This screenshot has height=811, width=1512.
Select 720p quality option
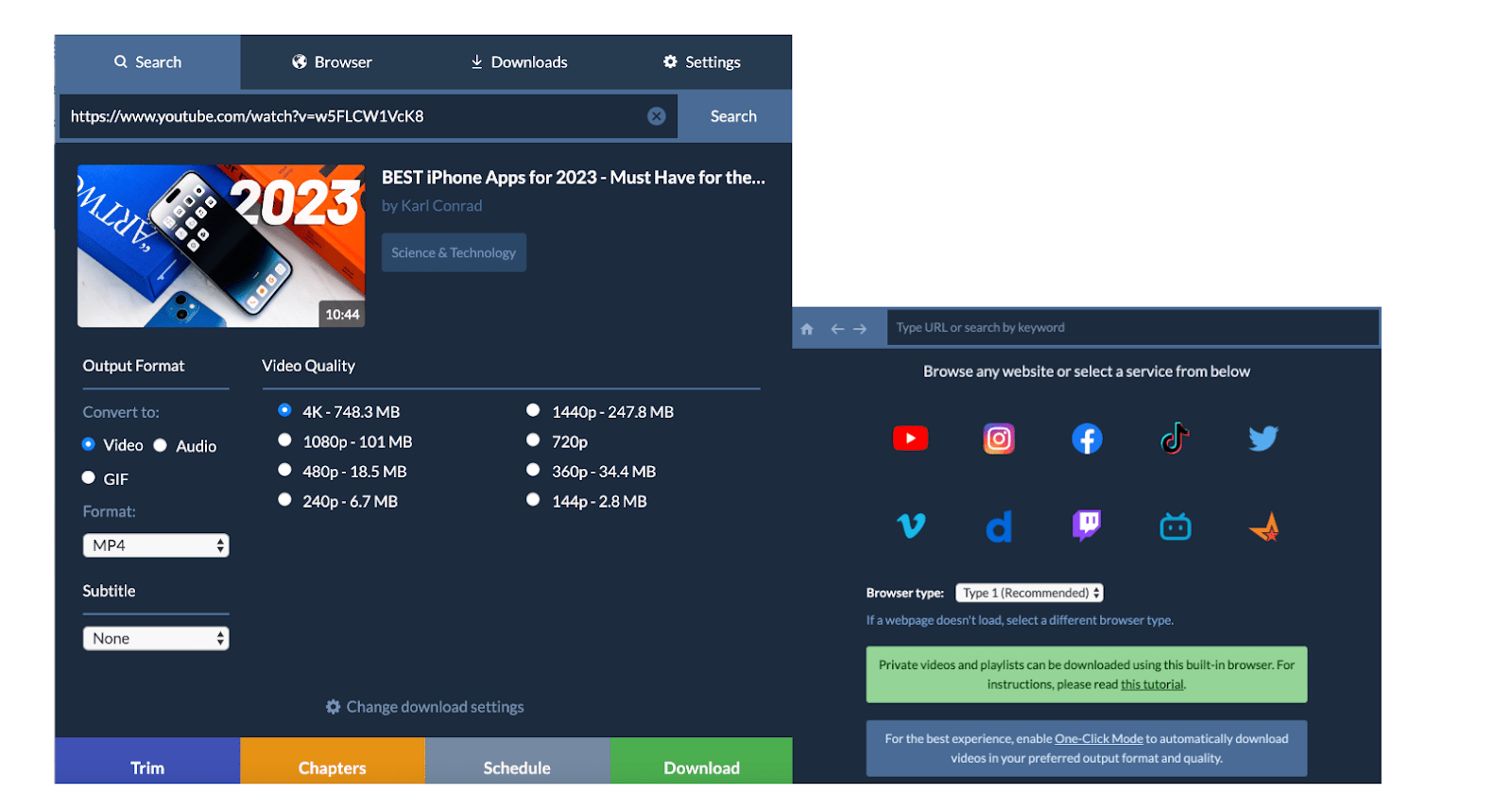(533, 440)
